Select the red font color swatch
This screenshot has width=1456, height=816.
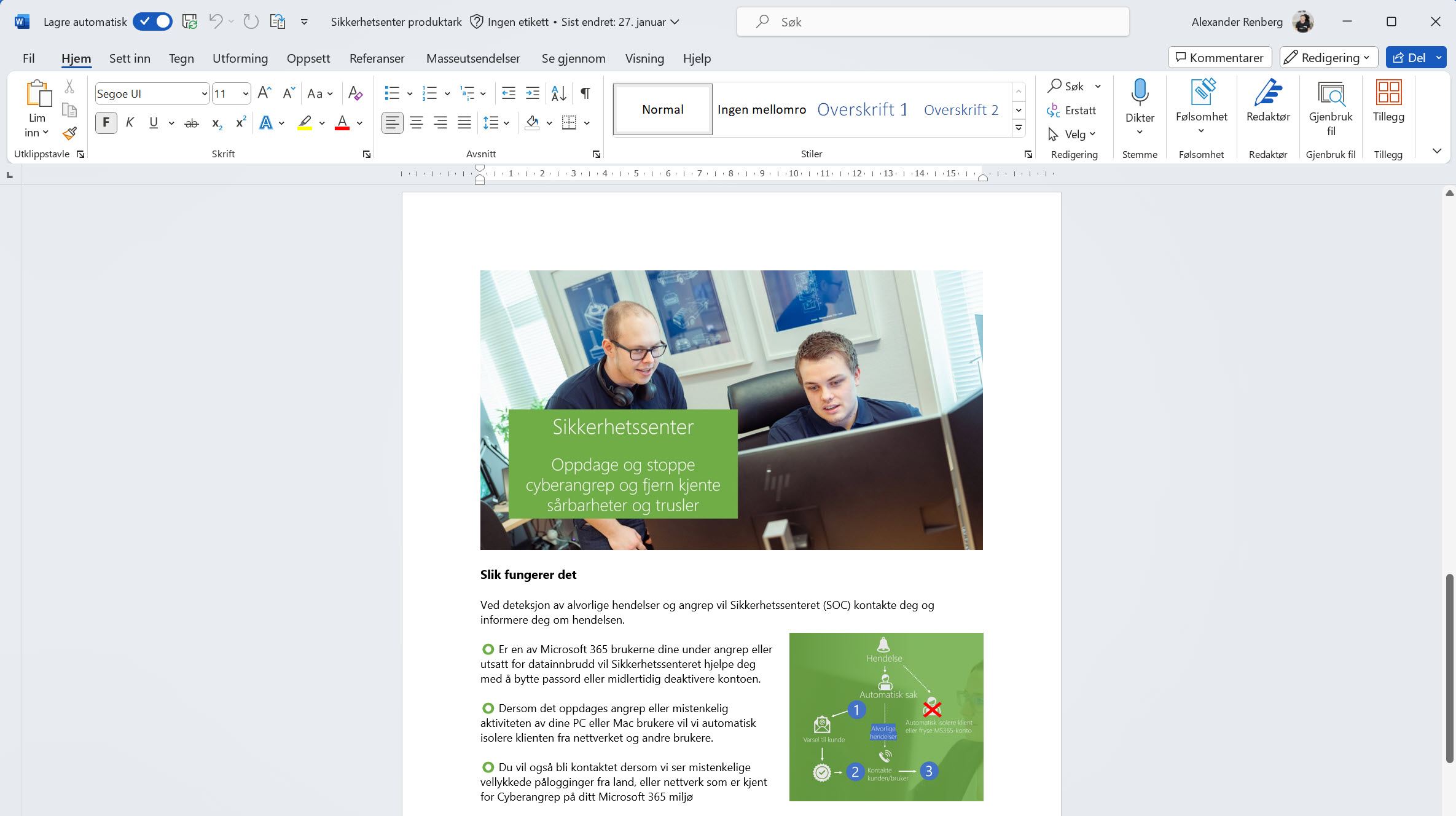(x=342, y=124)
